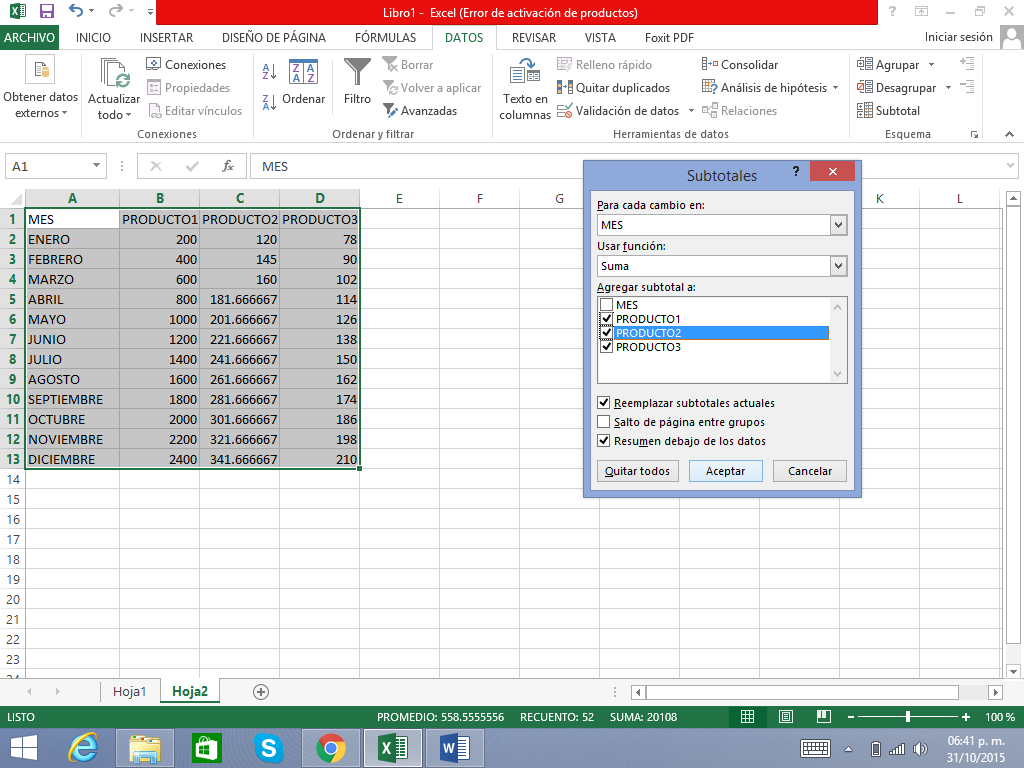Uncheck Reemplazar subtotales actuales
Viewport: 1024px width, 768px height.
[604, 403]
